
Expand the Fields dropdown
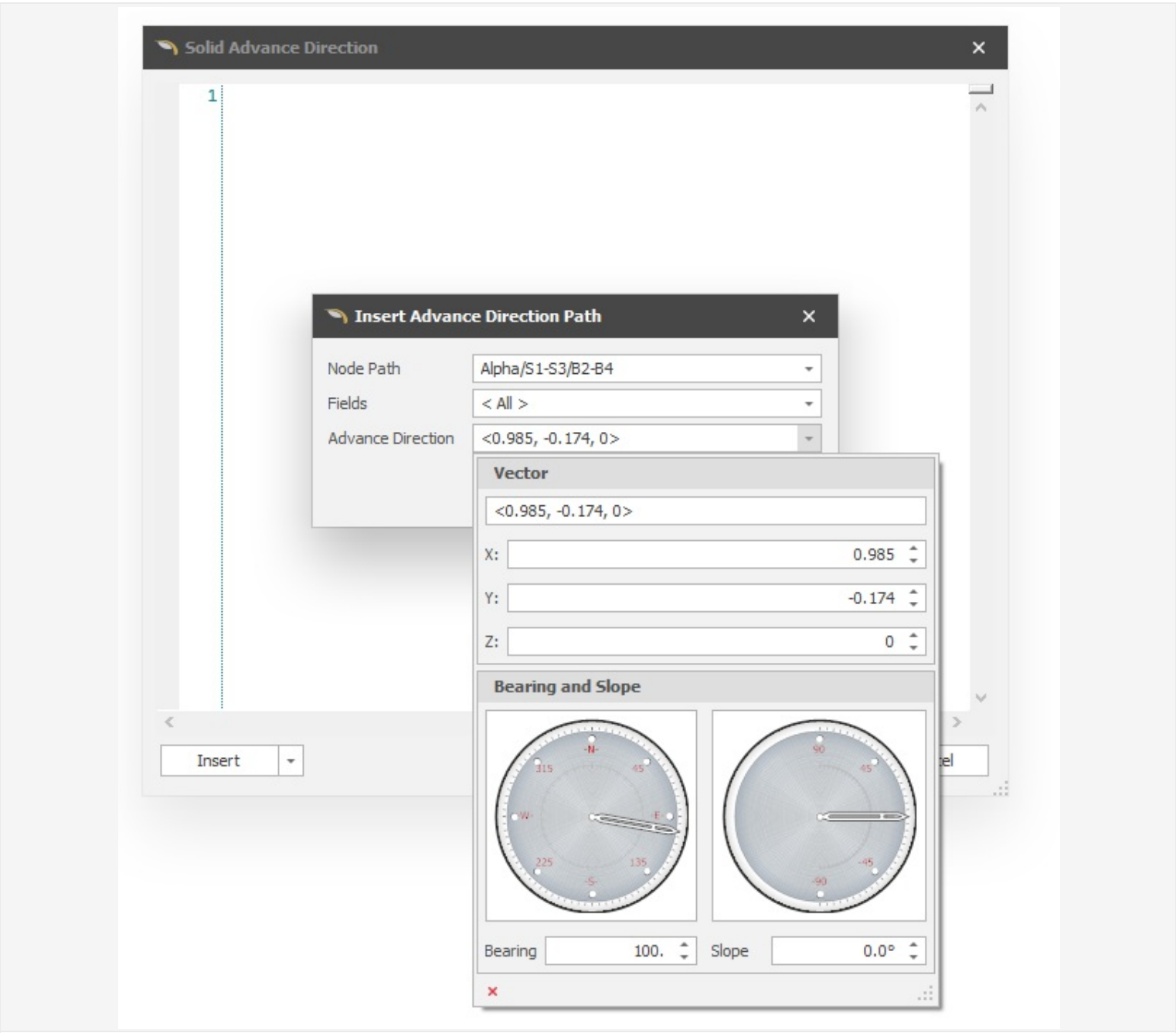tap(808, 403)
